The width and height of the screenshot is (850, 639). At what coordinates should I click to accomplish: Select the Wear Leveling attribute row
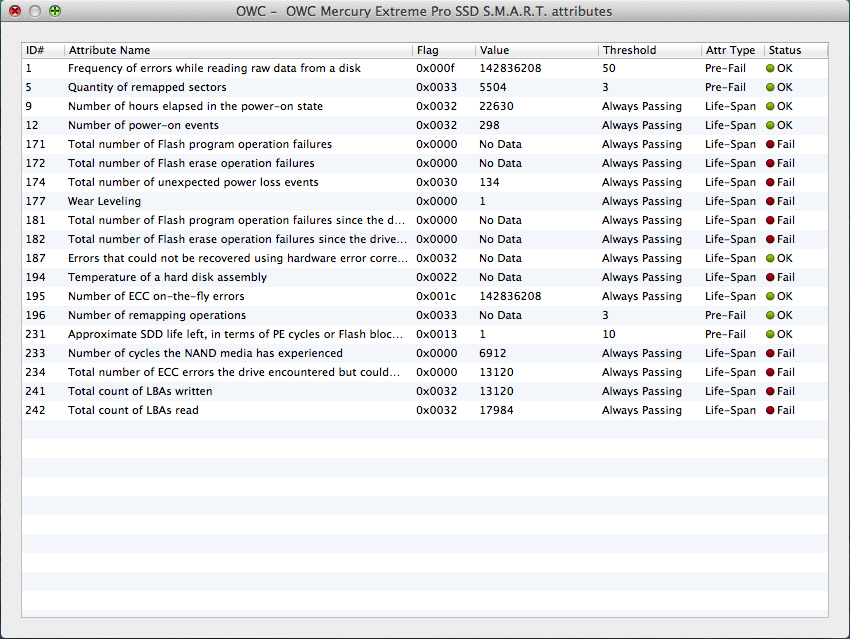pos(425,201)
